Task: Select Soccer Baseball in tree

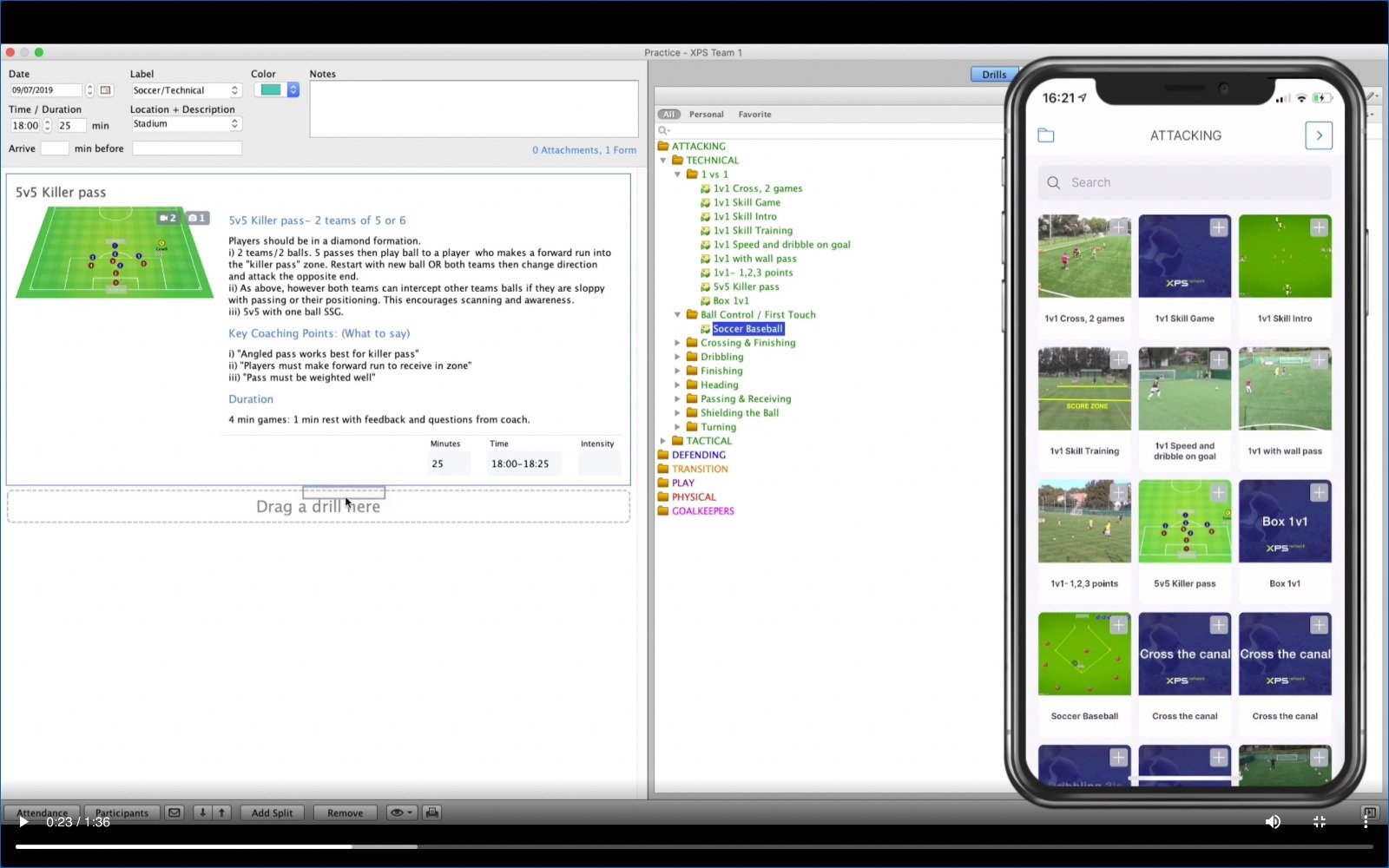Action: click(x=747, y=328)
